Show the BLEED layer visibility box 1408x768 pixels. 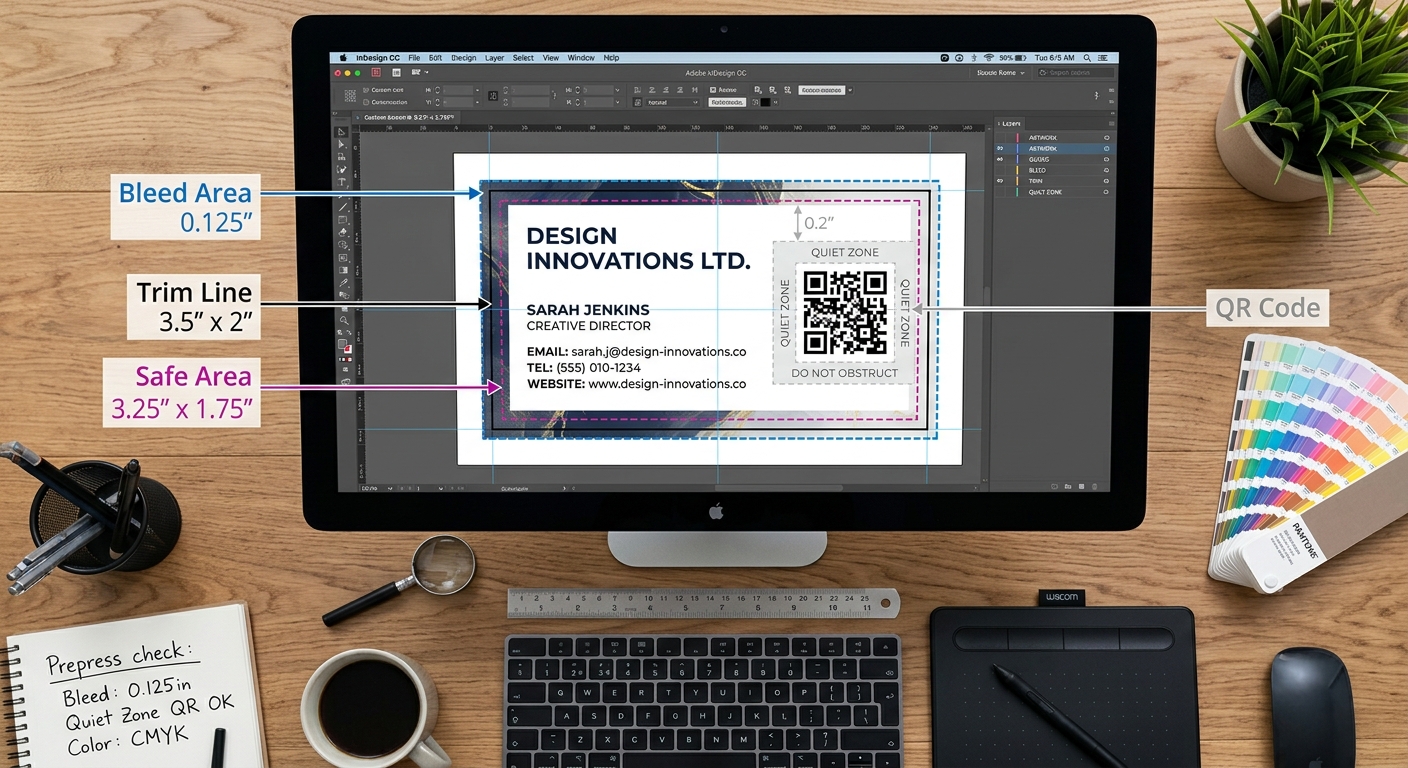click(x=1000, y=170)
